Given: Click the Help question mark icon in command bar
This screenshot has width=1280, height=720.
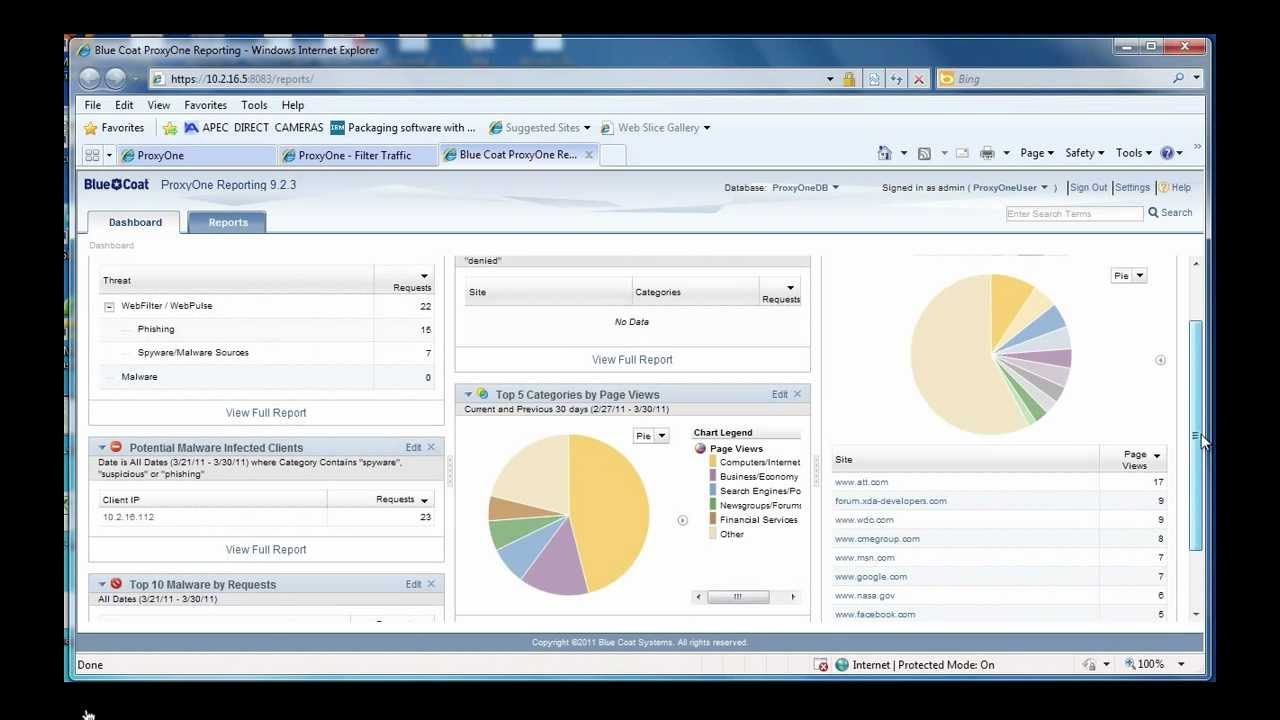Looking at the screenshot, I should click(1167, 153).
